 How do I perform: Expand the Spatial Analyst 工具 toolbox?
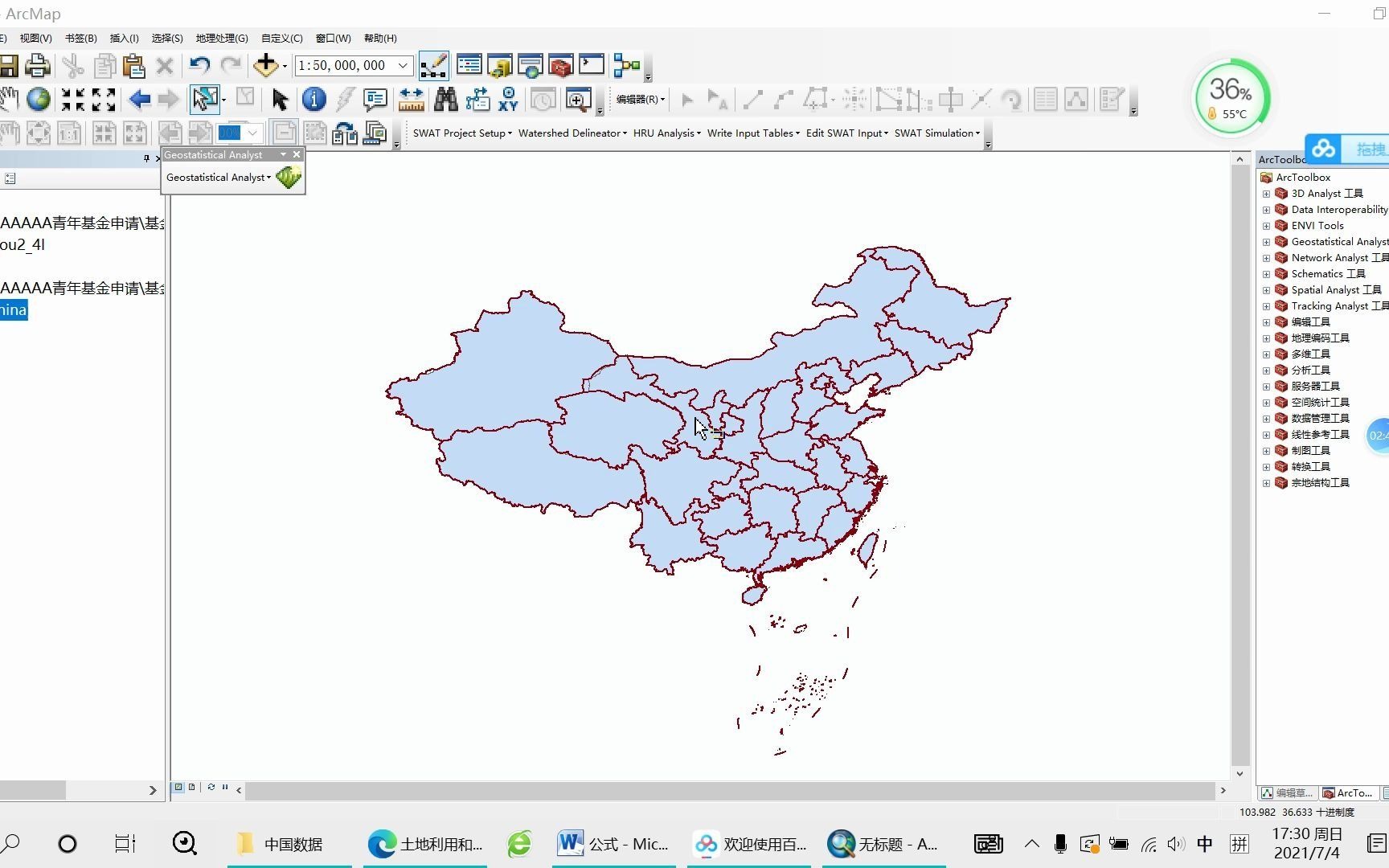click(x=1268, y=289)
